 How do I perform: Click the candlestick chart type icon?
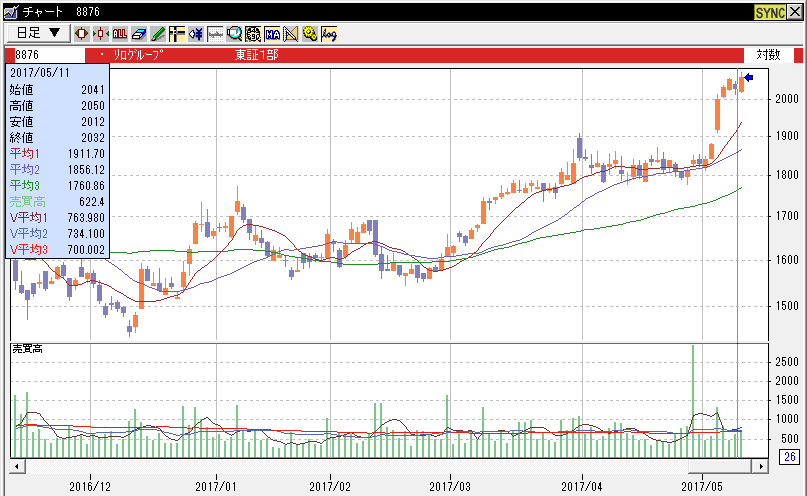(x=81, y=33)
